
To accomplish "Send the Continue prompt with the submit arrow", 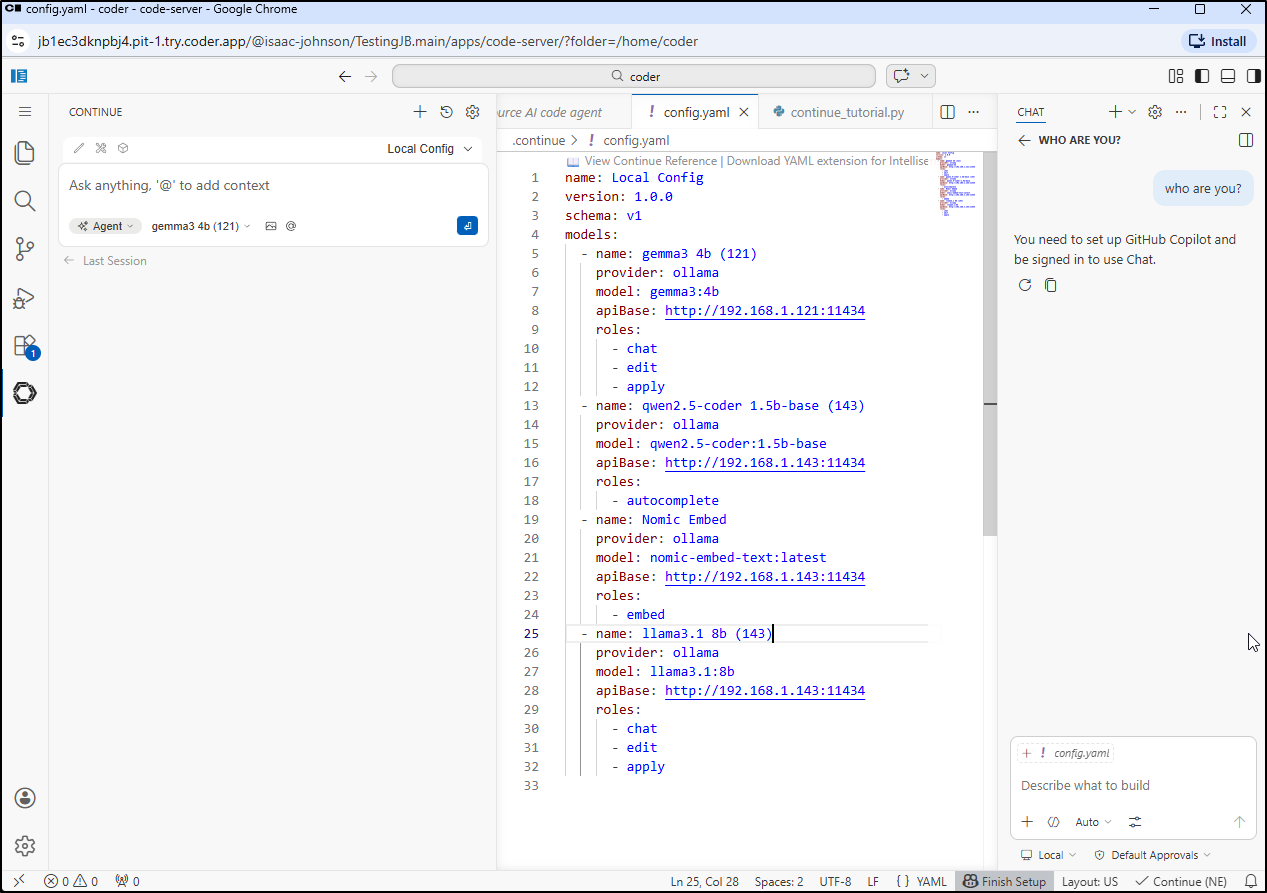I will pos(467,226).
